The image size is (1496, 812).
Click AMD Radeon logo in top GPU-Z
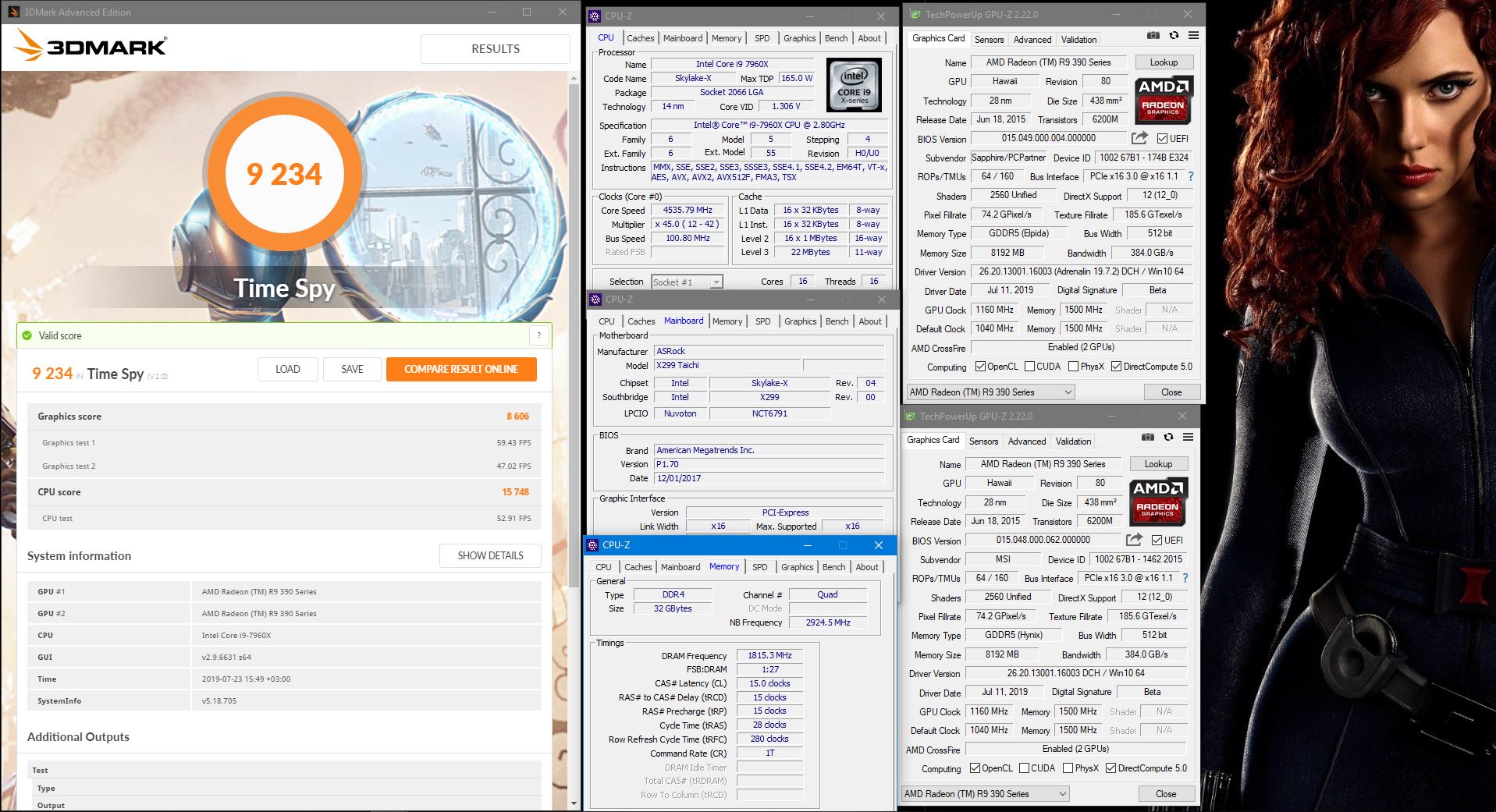pos(1163,101)
